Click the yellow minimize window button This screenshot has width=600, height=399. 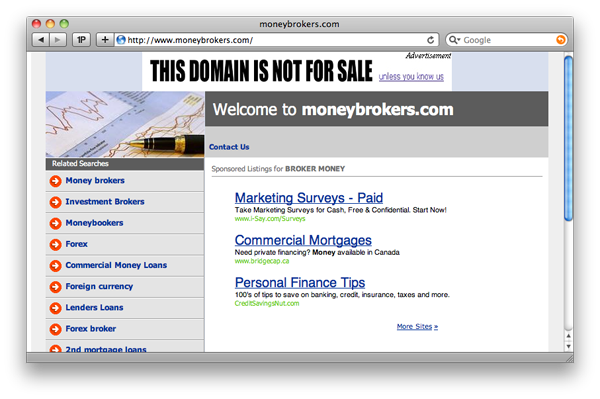(50, 24)
